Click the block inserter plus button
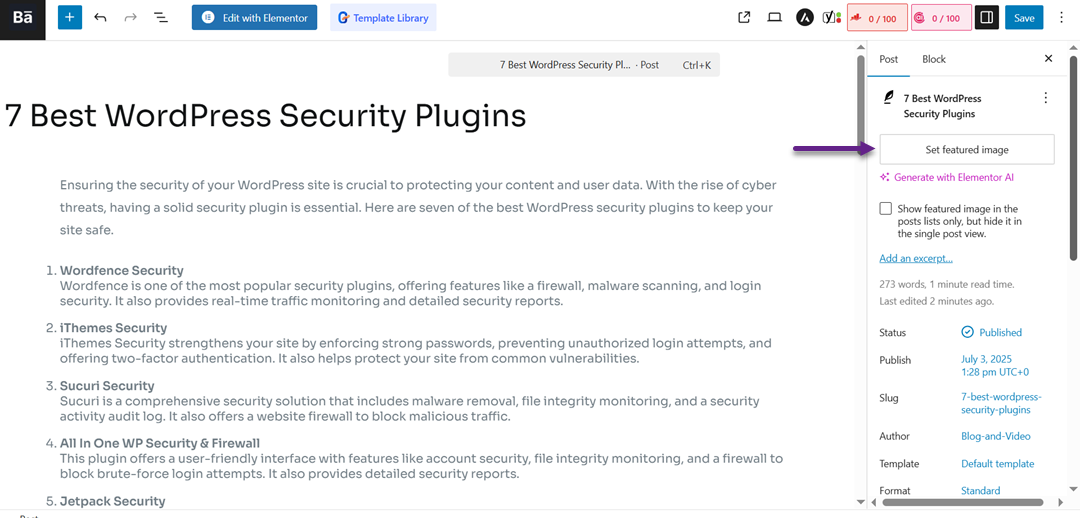Image resolution: width=1080 pixels, height=518 pixels. point(69,18)
